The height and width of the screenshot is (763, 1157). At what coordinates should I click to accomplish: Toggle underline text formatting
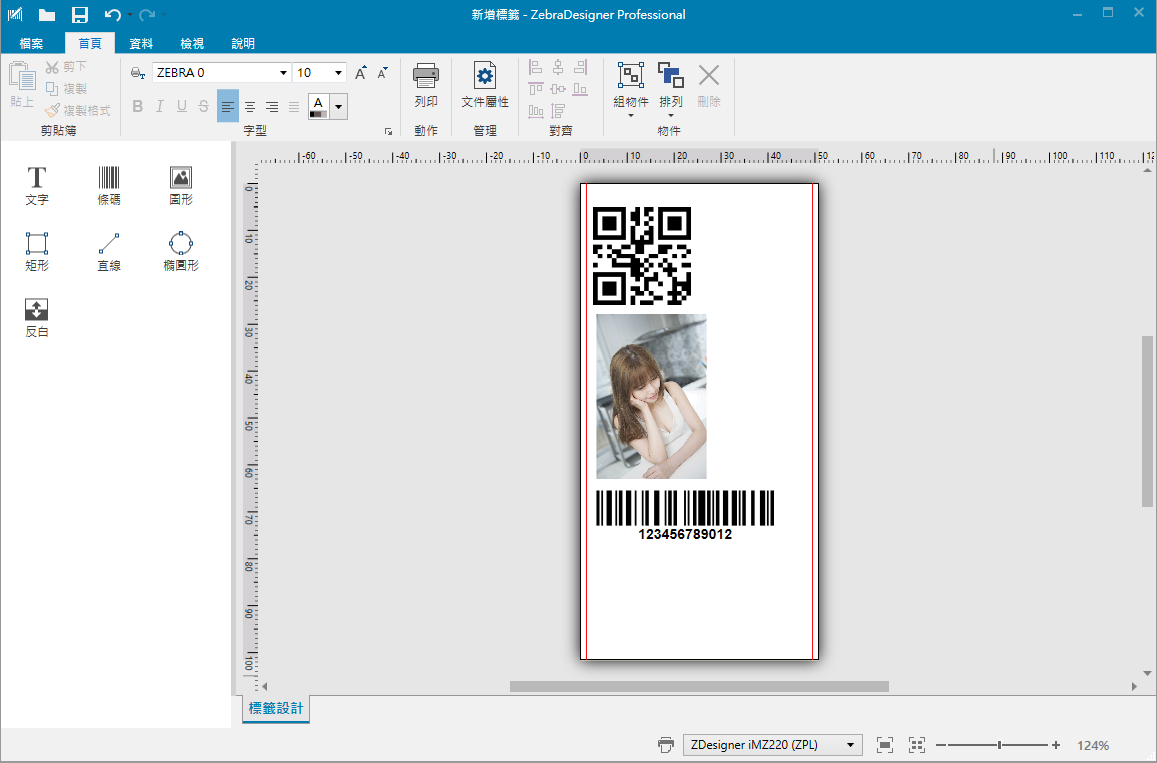click(x=182, y=106)
